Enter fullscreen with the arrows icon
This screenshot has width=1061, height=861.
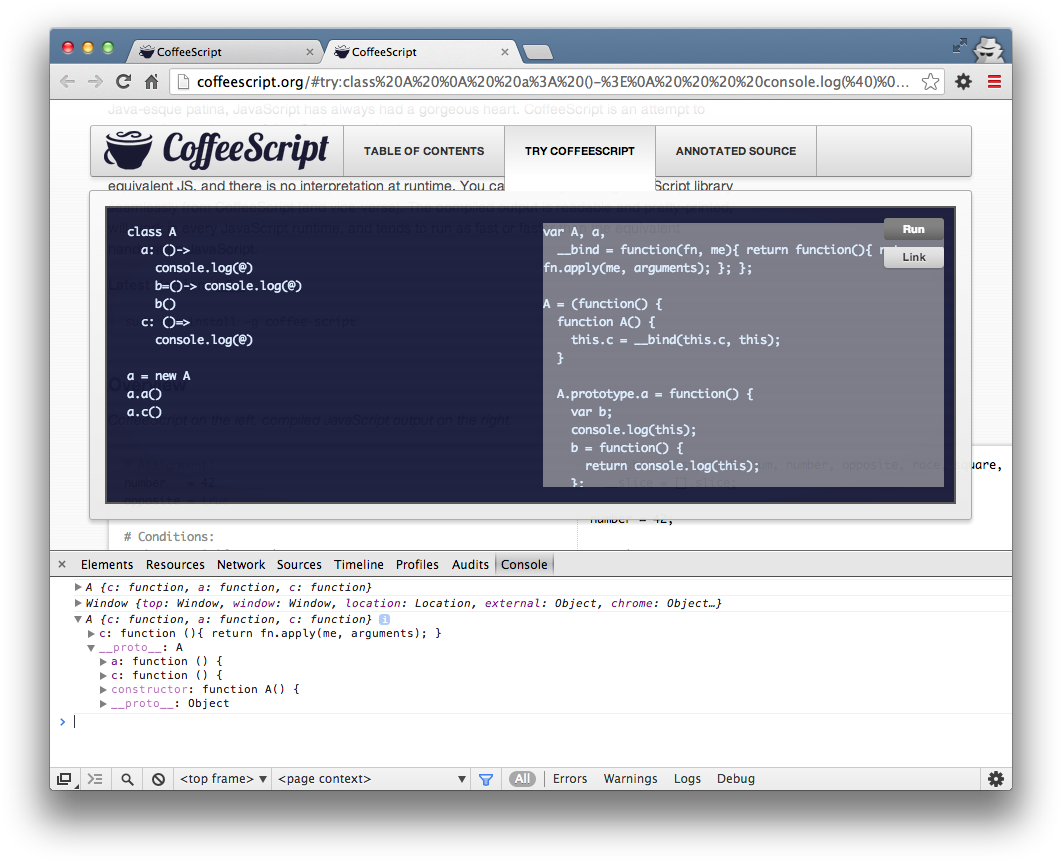(x=960, y=45)
